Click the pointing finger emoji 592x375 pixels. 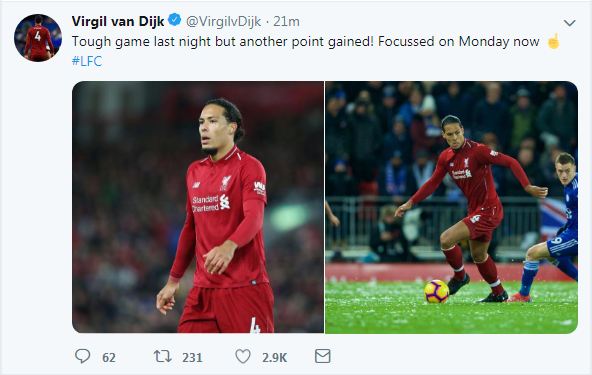click(553, 41)
